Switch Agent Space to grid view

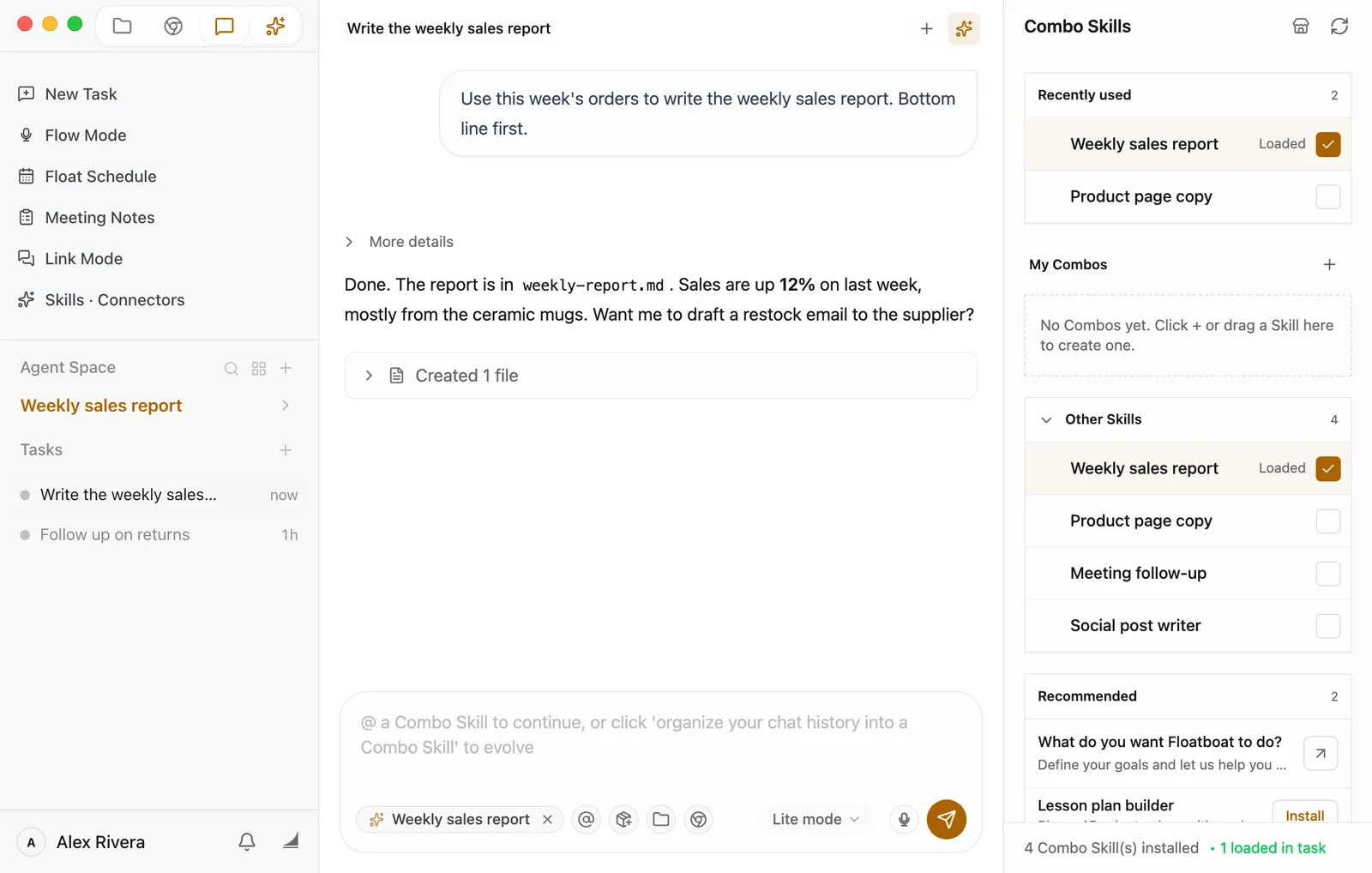click(259, 369)
